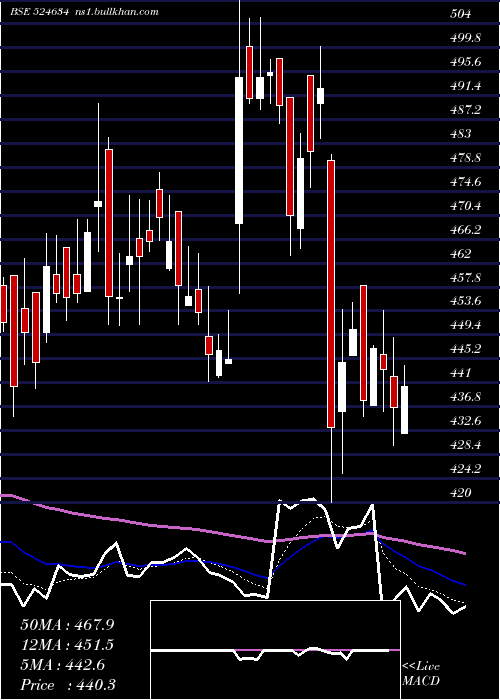Click the last white candle on the right
This screenshot has width=500, height=700.
[x=404, y=410]
